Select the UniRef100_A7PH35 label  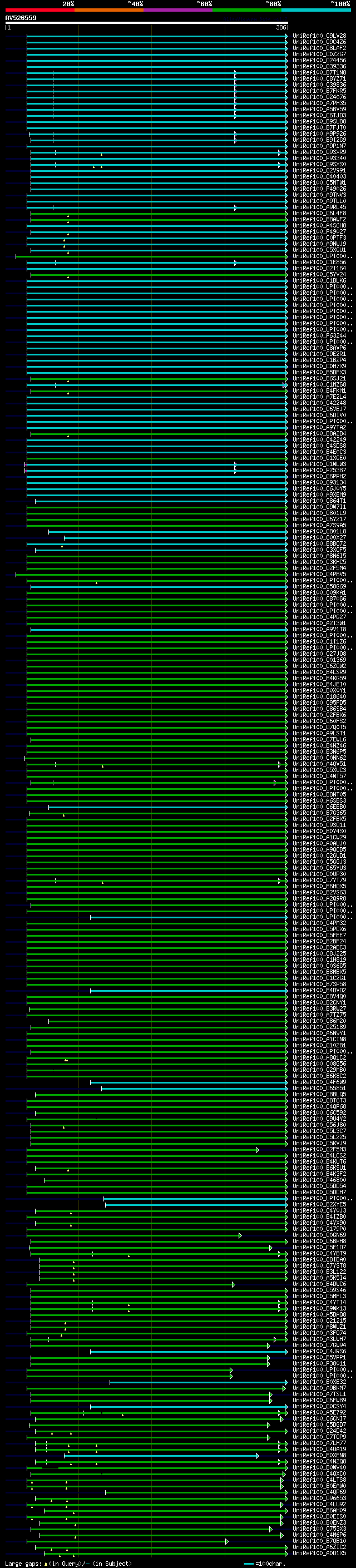click(x=319, y=103)
